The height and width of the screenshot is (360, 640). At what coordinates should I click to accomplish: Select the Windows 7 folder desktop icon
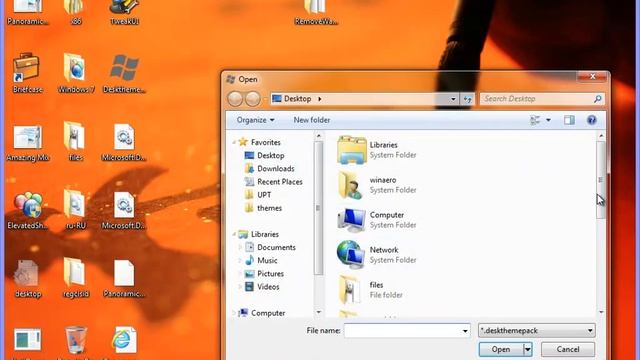click(x=76, y=72)
